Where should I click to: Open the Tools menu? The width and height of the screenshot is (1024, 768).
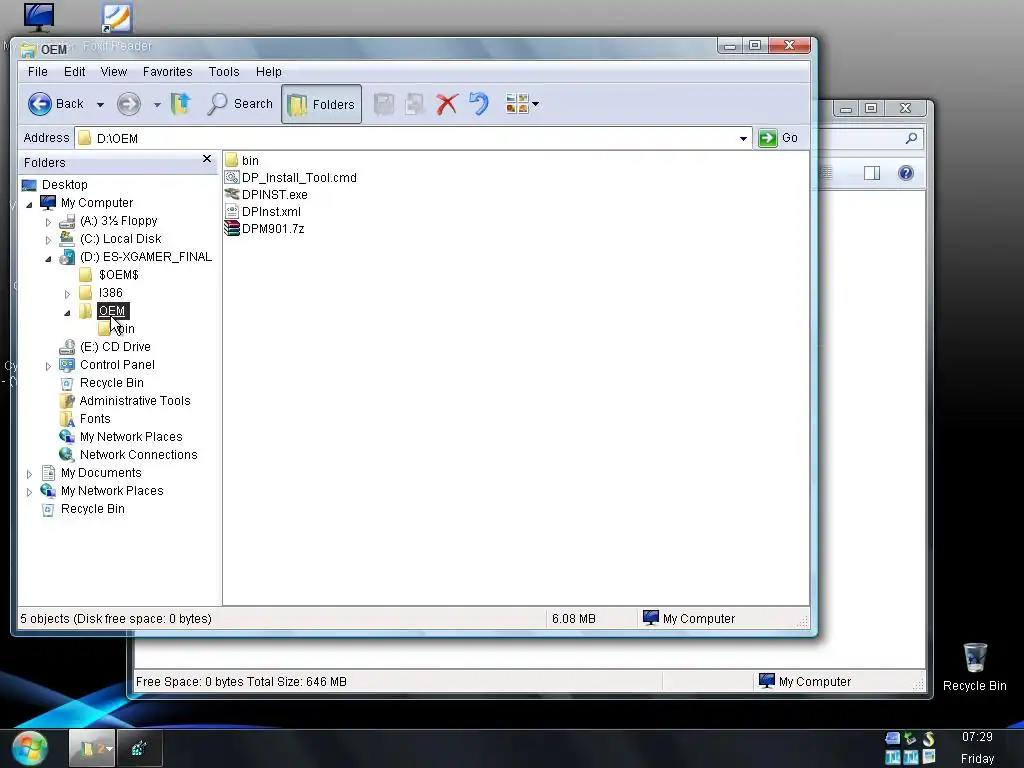pos(224,72)
